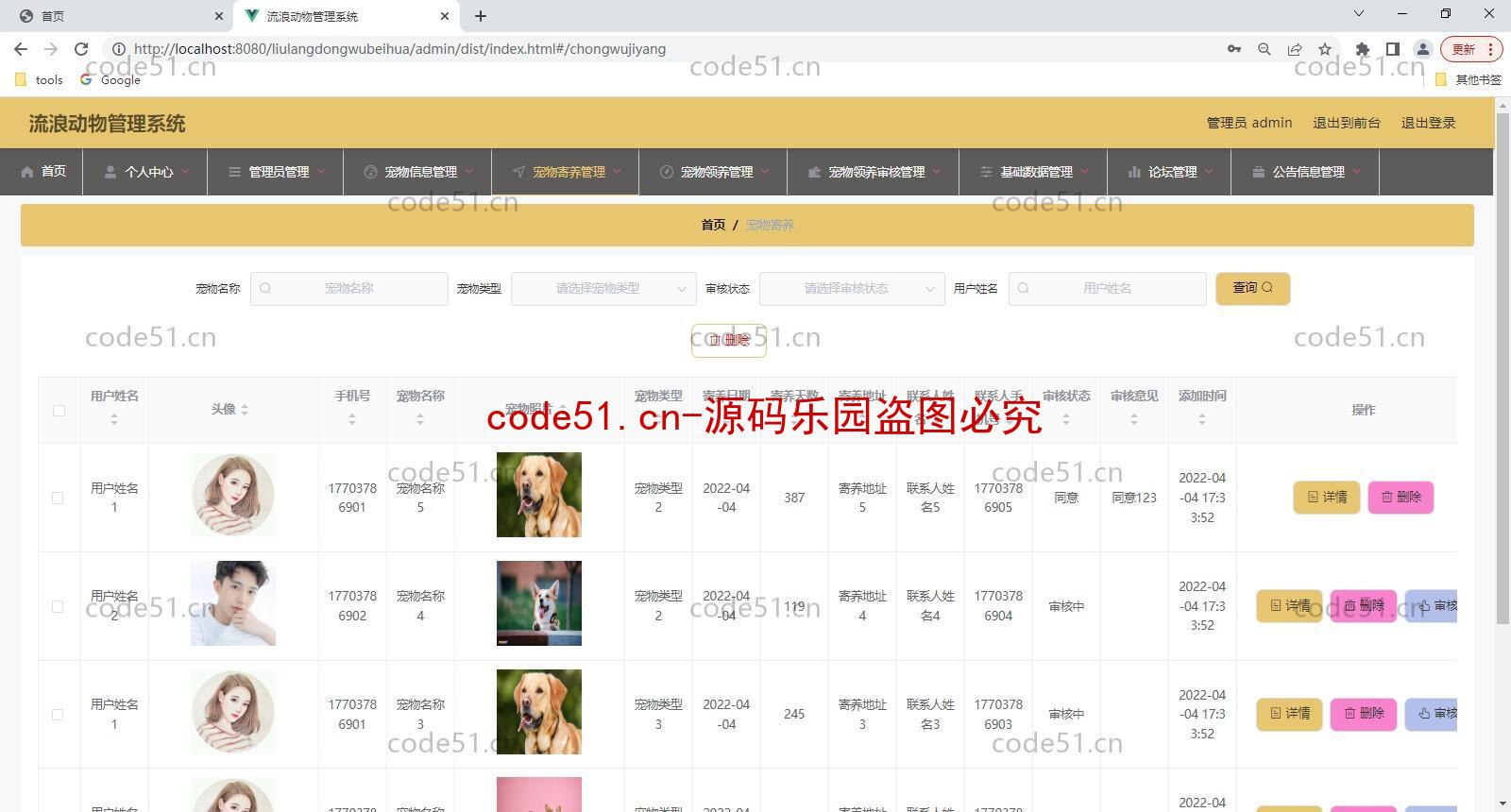This screenshot has height=812, width=1511.
Task: Open the Google bookmark
Action: pos(110,80)
